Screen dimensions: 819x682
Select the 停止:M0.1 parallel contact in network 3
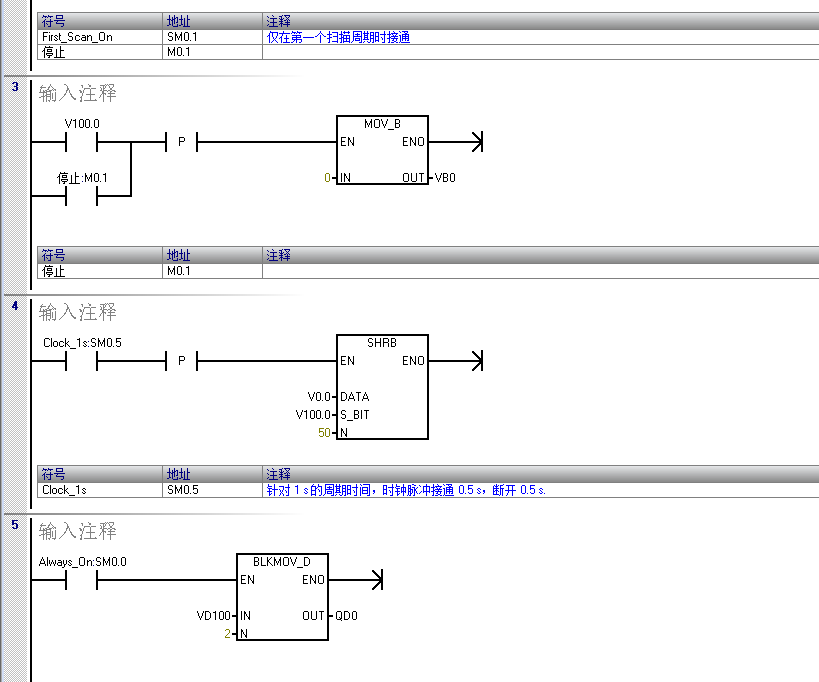click(81, 197)
